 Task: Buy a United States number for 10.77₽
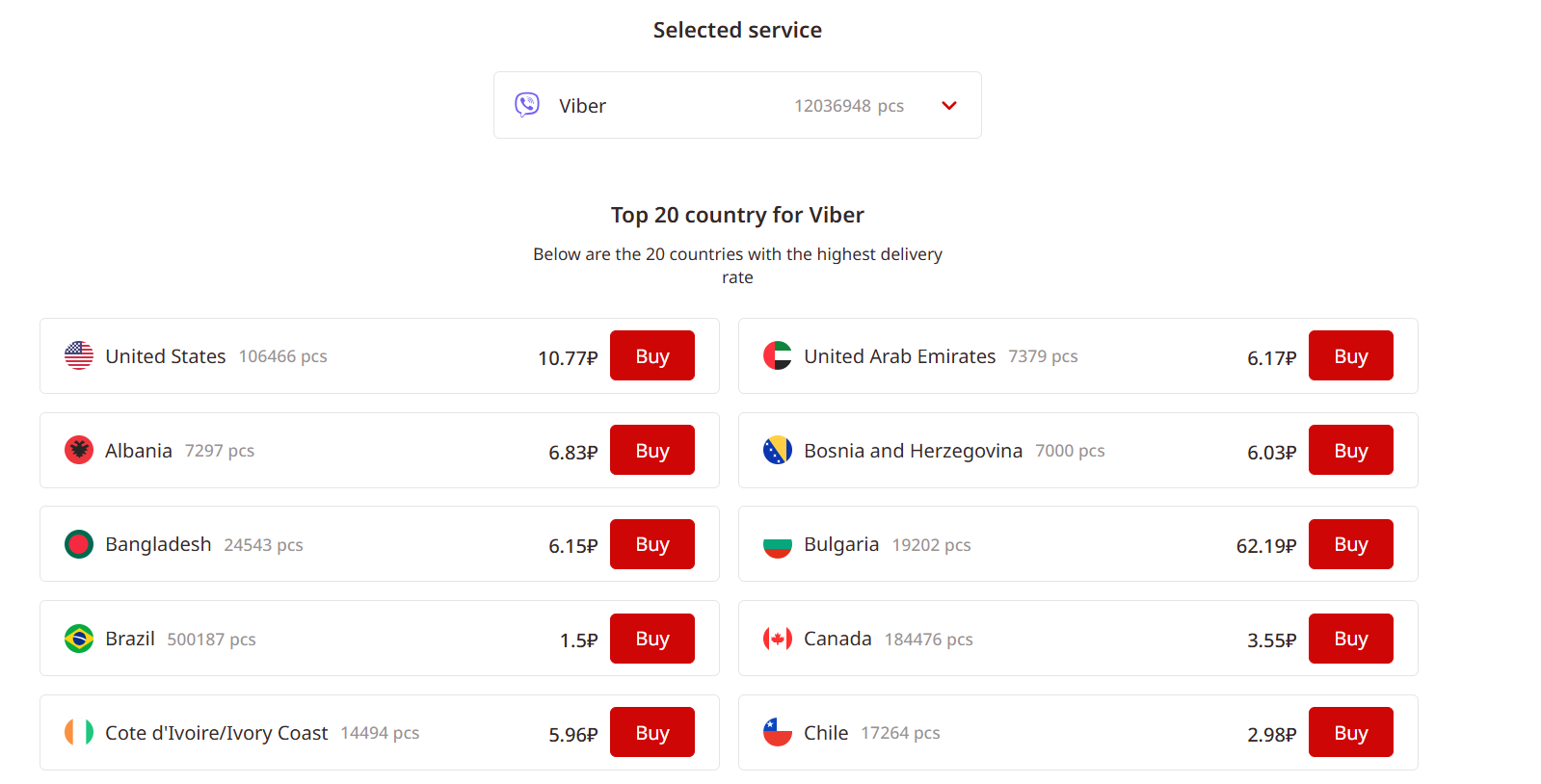[652, 355]
